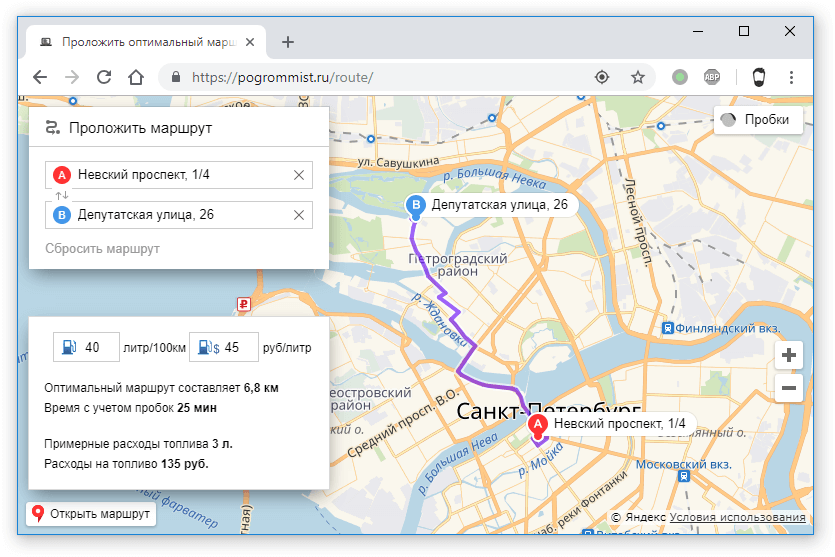
Task: Click the blue B map marker
Action: pyautogui.click(x=416, y=206)
